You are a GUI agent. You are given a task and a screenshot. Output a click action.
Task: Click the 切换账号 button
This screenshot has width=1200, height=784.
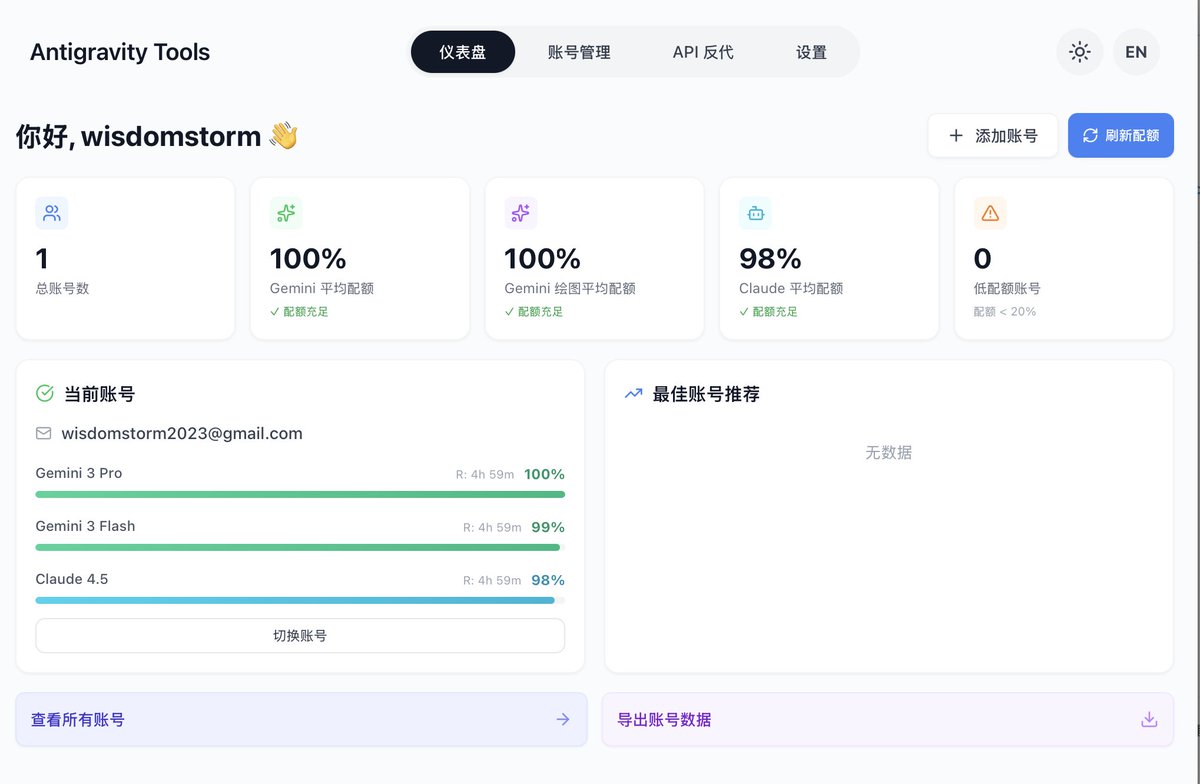[300, 635]
